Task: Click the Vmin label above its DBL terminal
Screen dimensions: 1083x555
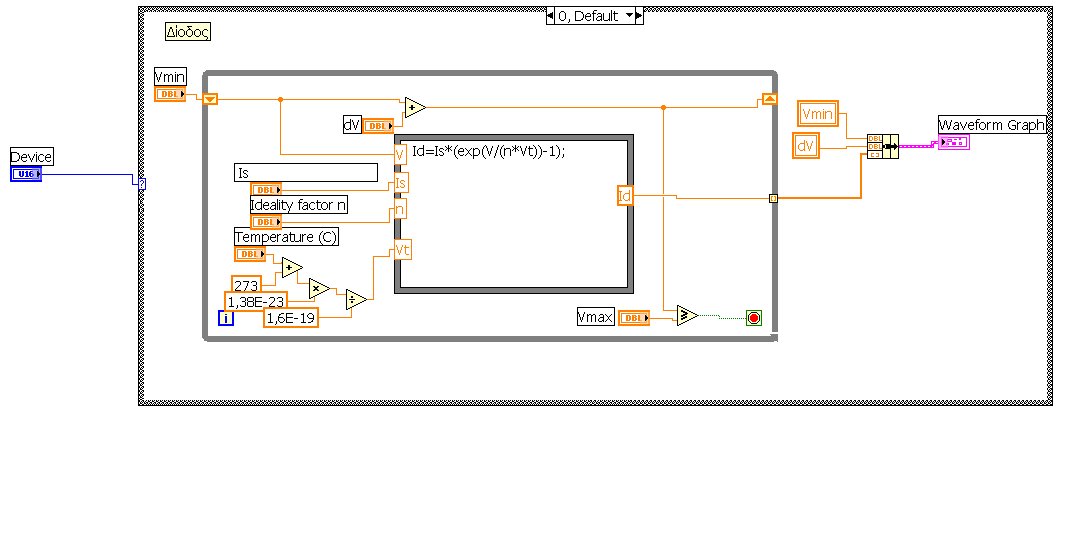Action: [170, 77]
